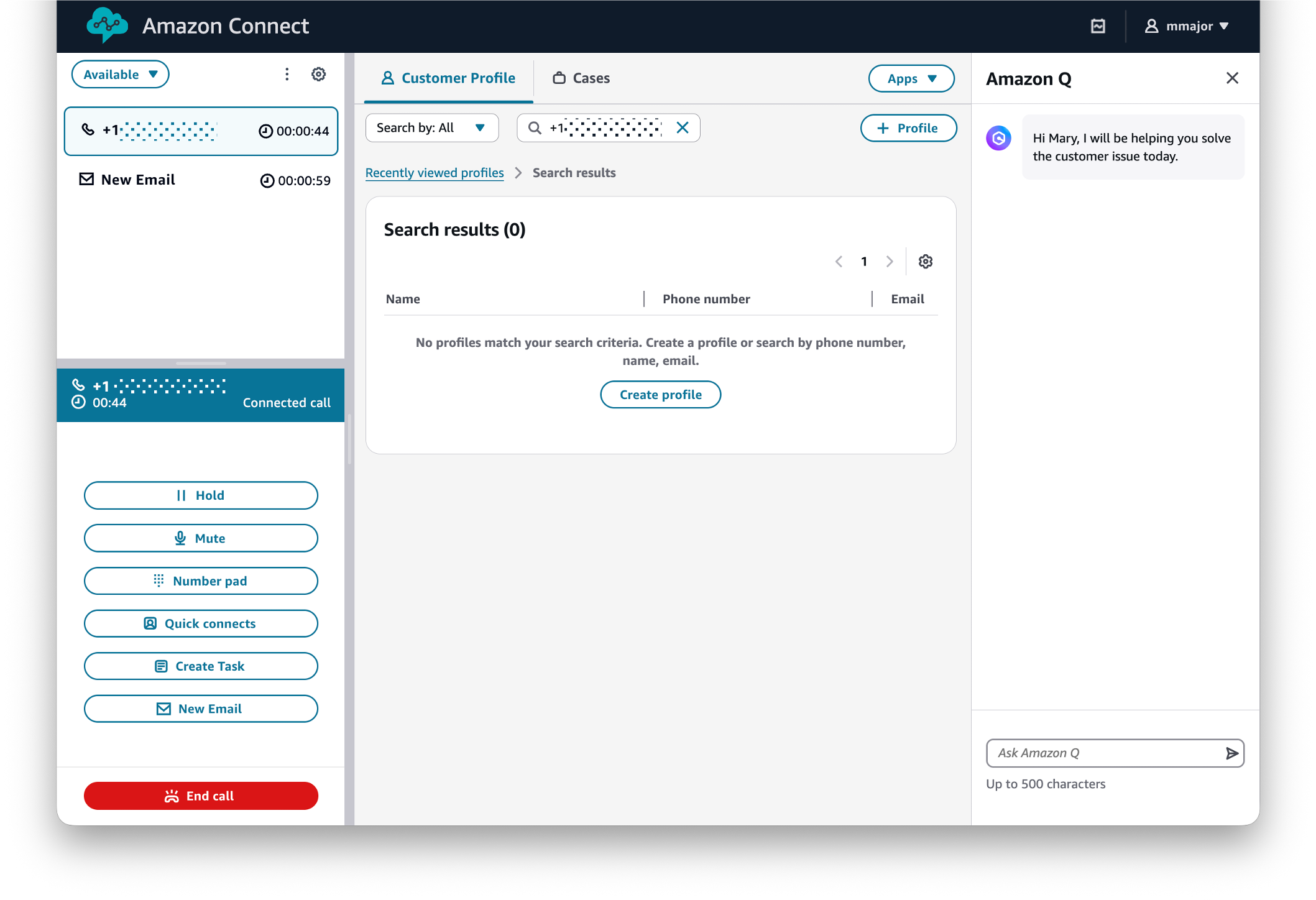Screen dimensions: 1316x900
Task: Put the connected call on Hold
Action: click(201, 495)
